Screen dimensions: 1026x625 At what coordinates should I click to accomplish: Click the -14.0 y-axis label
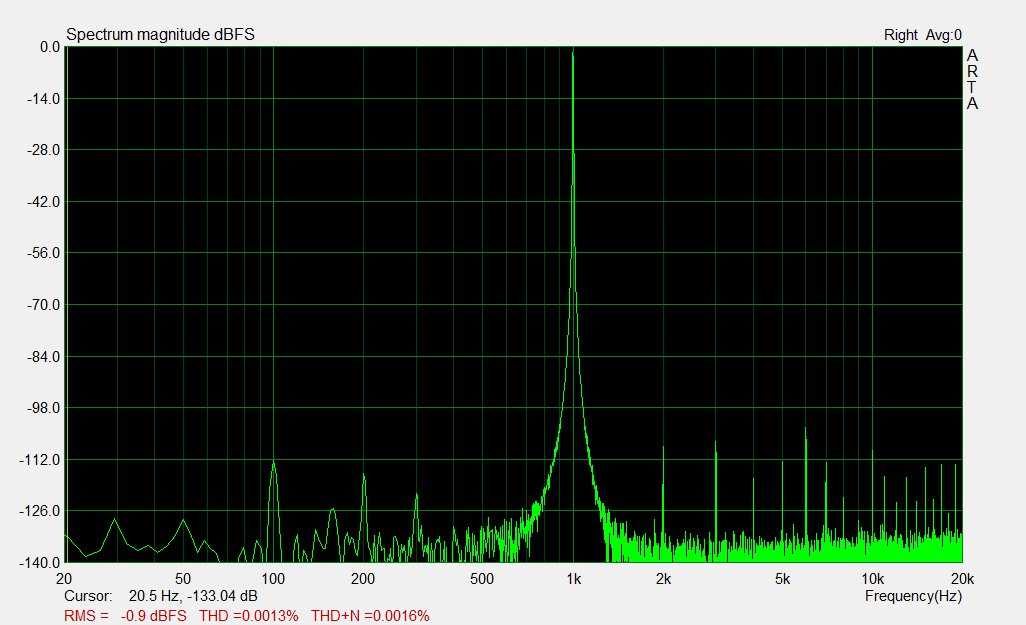tap(43, 99)
